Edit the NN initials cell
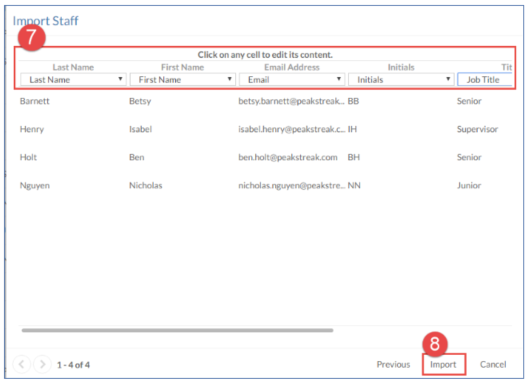The image size is (529, 385). tap(354, 186)
